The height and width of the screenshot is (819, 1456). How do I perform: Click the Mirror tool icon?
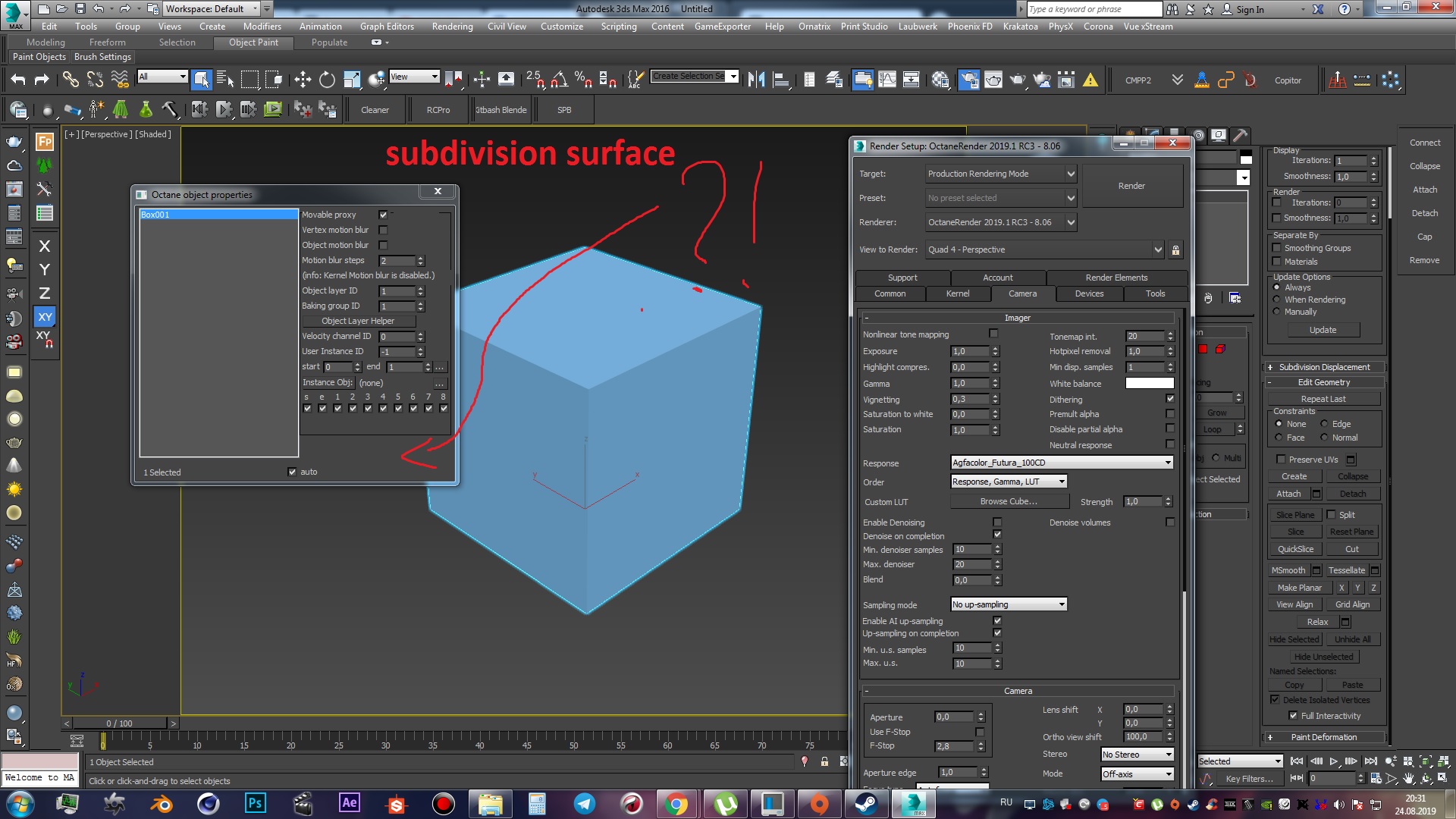click(x=756, y=80)
